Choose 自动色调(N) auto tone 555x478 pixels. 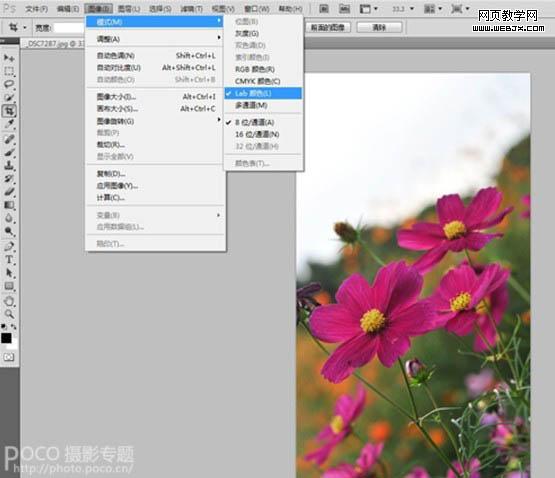pos(155,56)
